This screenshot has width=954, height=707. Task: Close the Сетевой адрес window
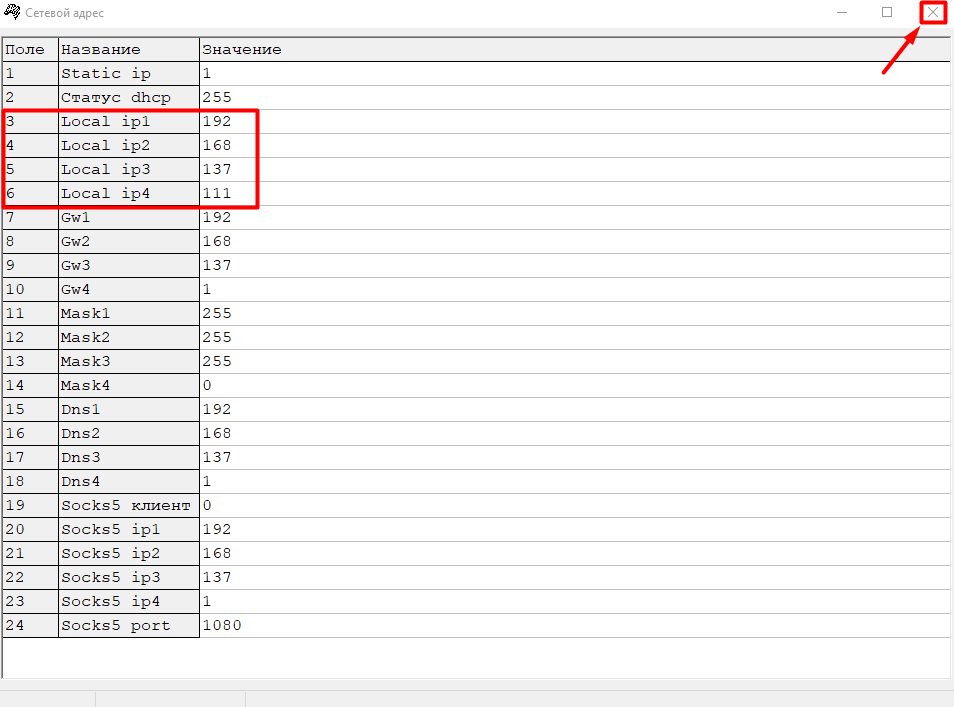pyautogui.click(x=933, y=12)
